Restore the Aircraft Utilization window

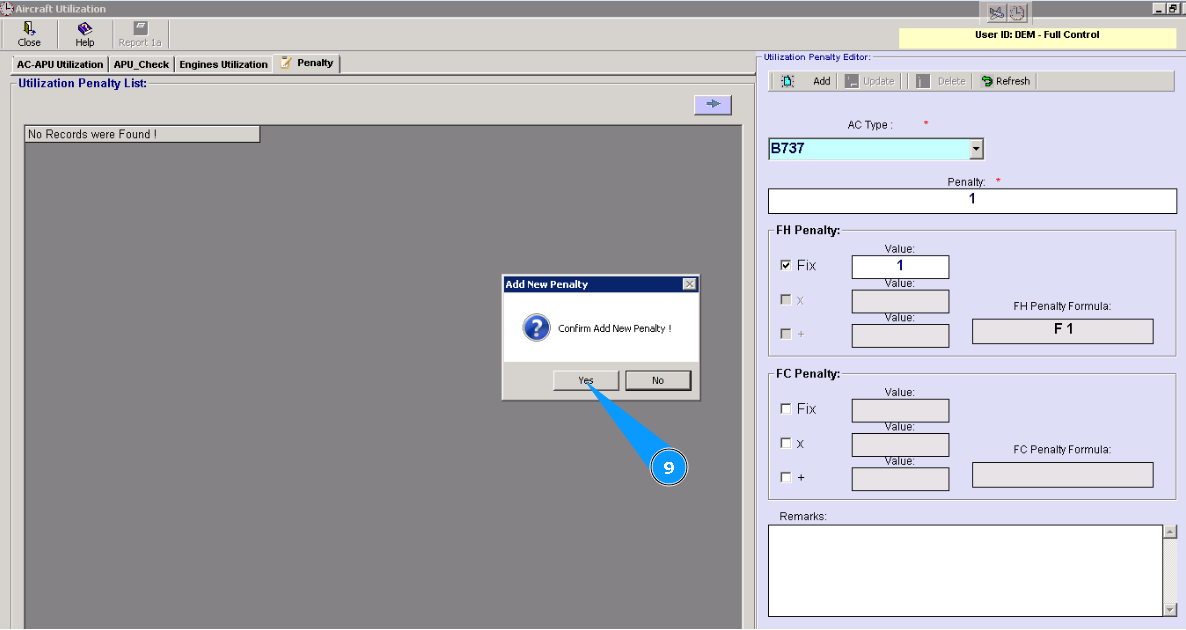coord(1173,8)
